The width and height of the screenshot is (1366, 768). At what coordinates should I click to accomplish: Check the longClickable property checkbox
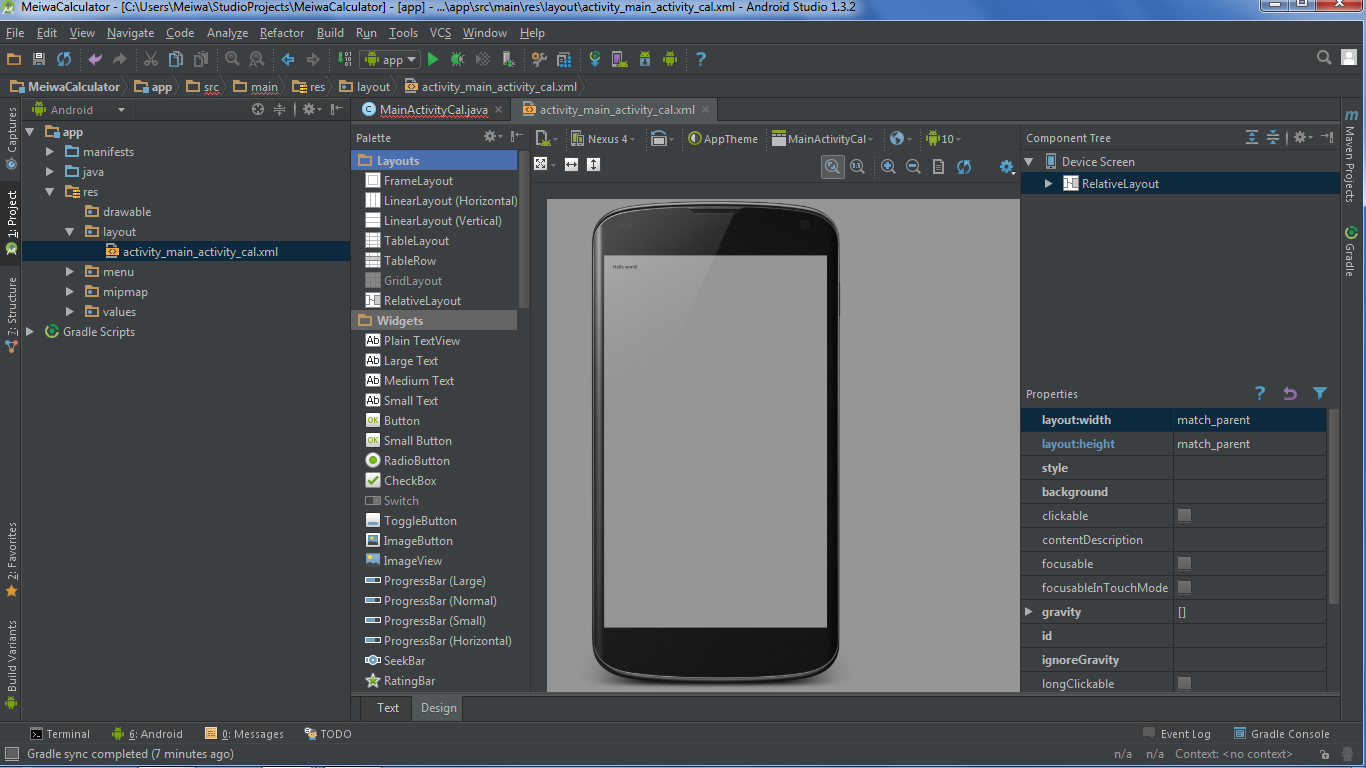click(x=1184, y=684)
